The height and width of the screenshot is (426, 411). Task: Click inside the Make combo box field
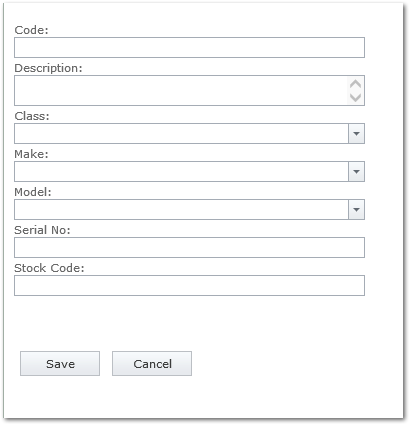pos(181,171)
